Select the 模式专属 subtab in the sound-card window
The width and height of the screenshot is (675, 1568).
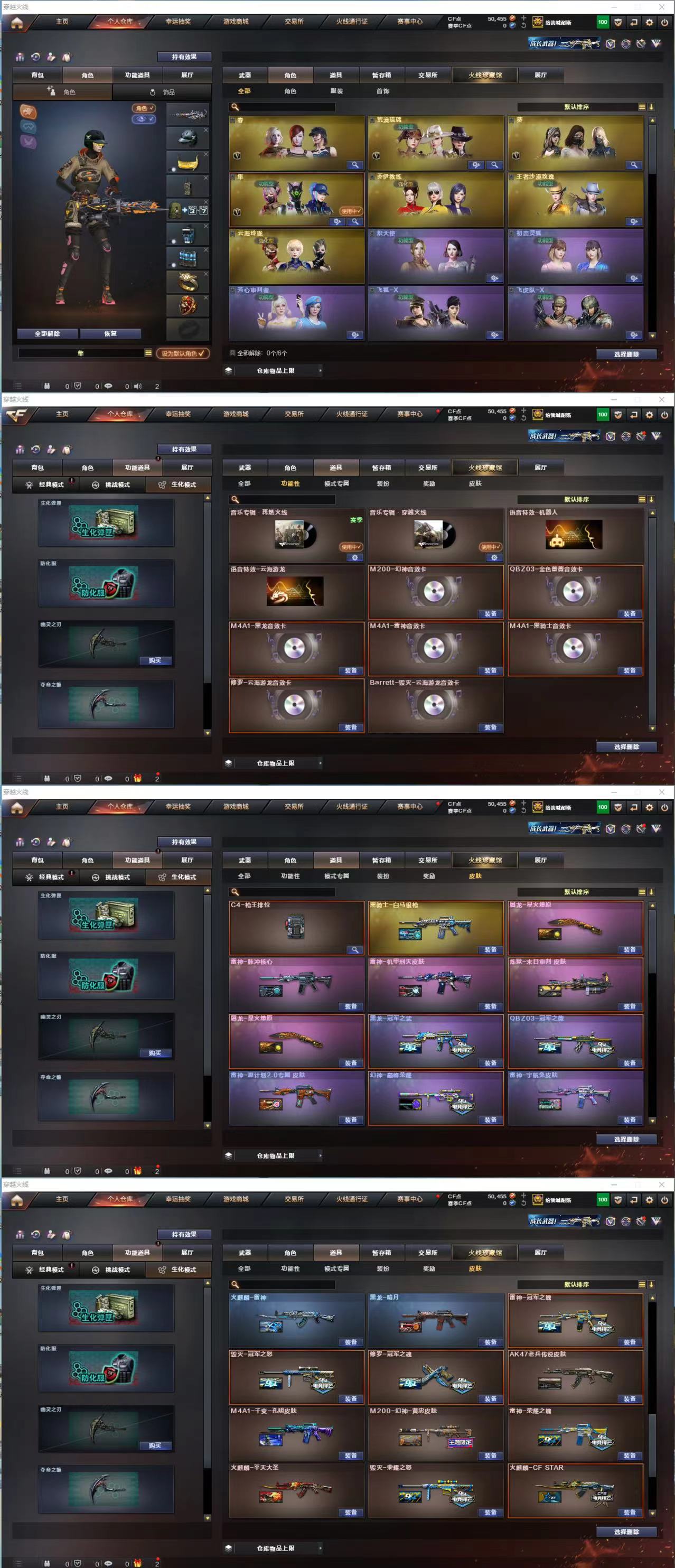click(336, 483)
